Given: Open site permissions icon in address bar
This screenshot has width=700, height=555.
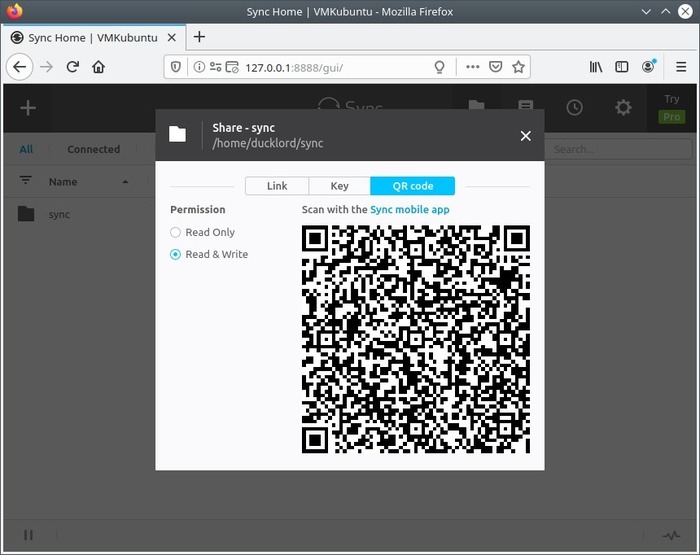Looking at the screenshot, I should 216,67.
